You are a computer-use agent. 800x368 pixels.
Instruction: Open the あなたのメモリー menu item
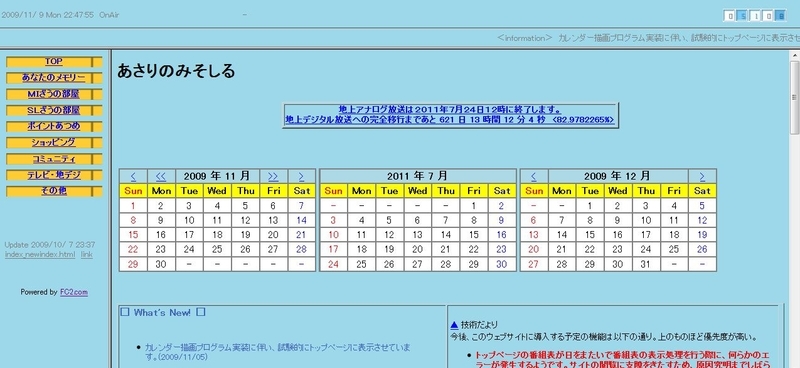pos(54,78)
